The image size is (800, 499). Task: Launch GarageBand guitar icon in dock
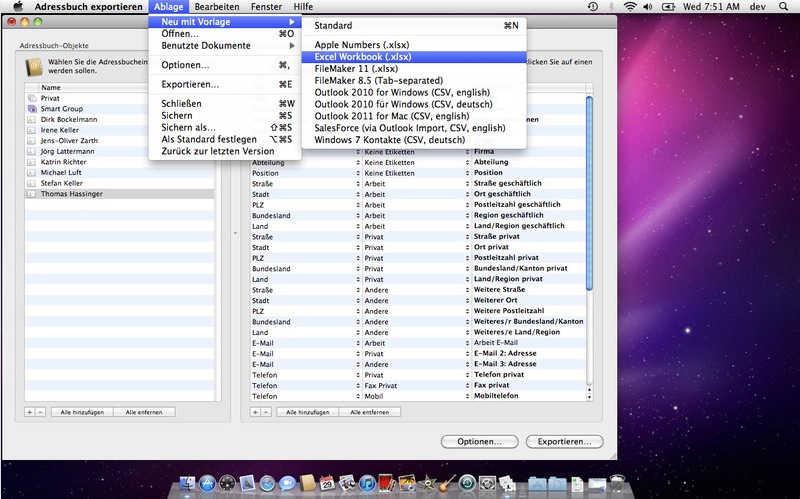447,483
